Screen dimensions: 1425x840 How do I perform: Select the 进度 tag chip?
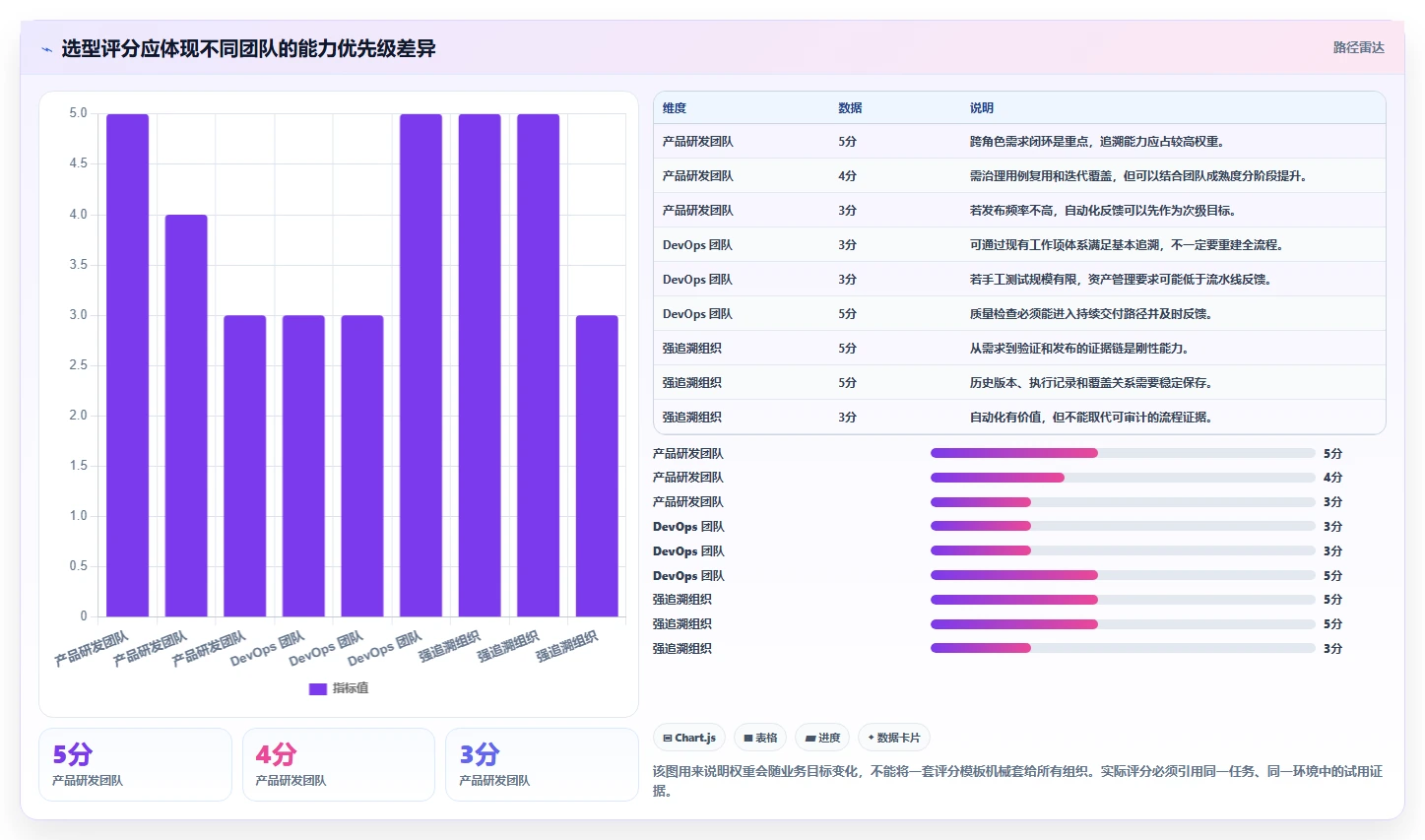point(822,738)
